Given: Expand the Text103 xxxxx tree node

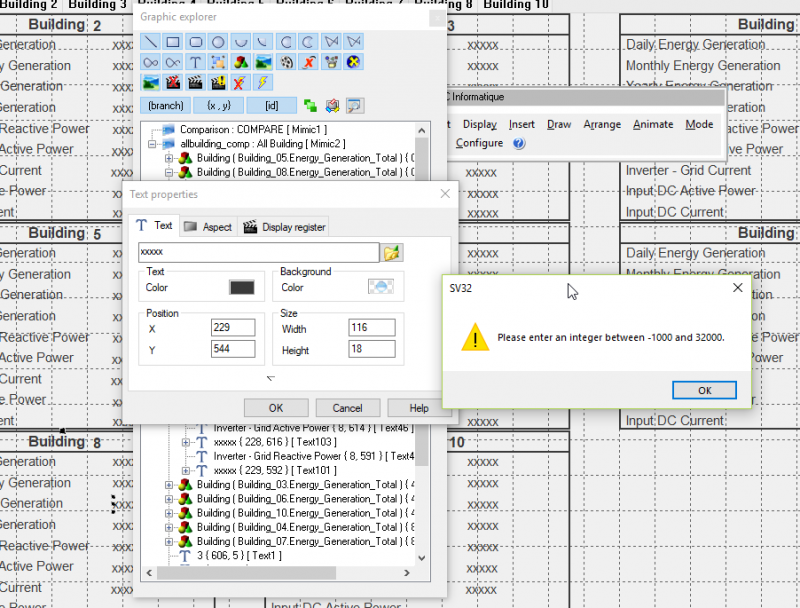Looking at the screenshot, I should click(186, 442).
